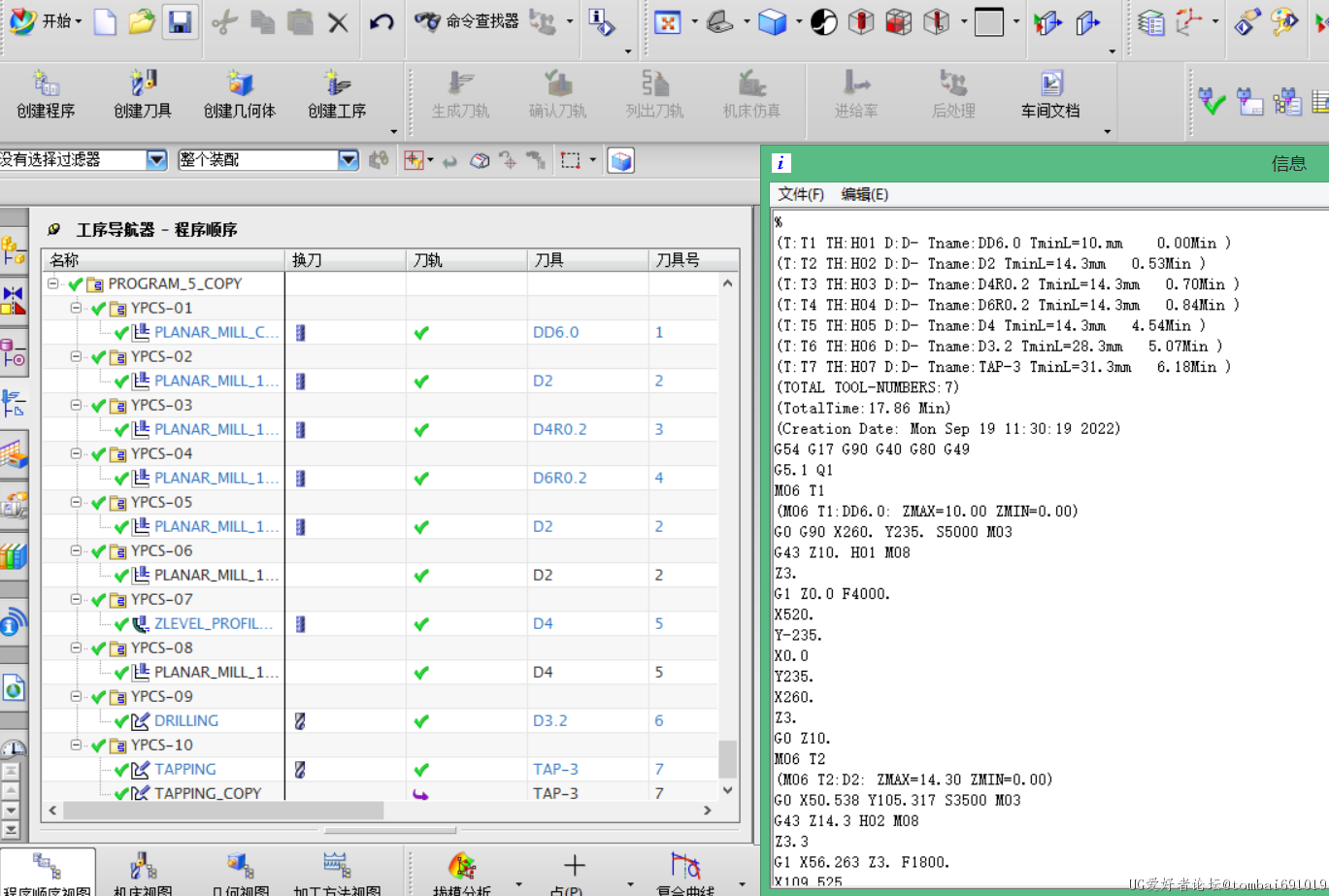This screenshot has height=896, width=1329.
Task: Click the 工序导航器 - 程序顺序 panel title
Action: click(156, 230)
